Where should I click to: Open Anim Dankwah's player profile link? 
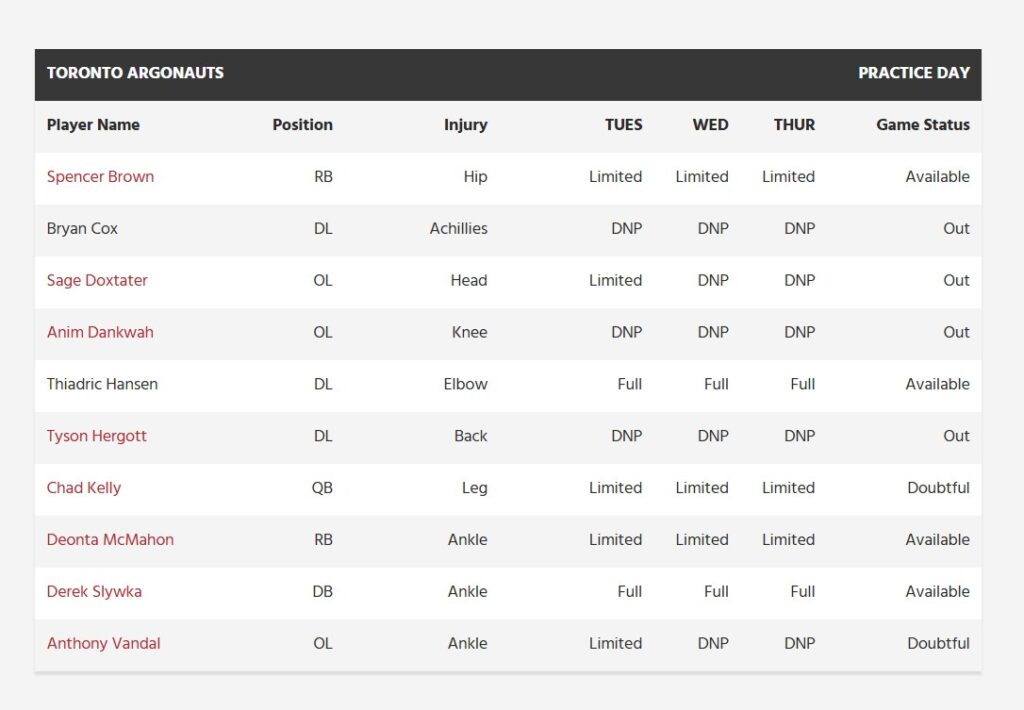click(x=100, y=333)
